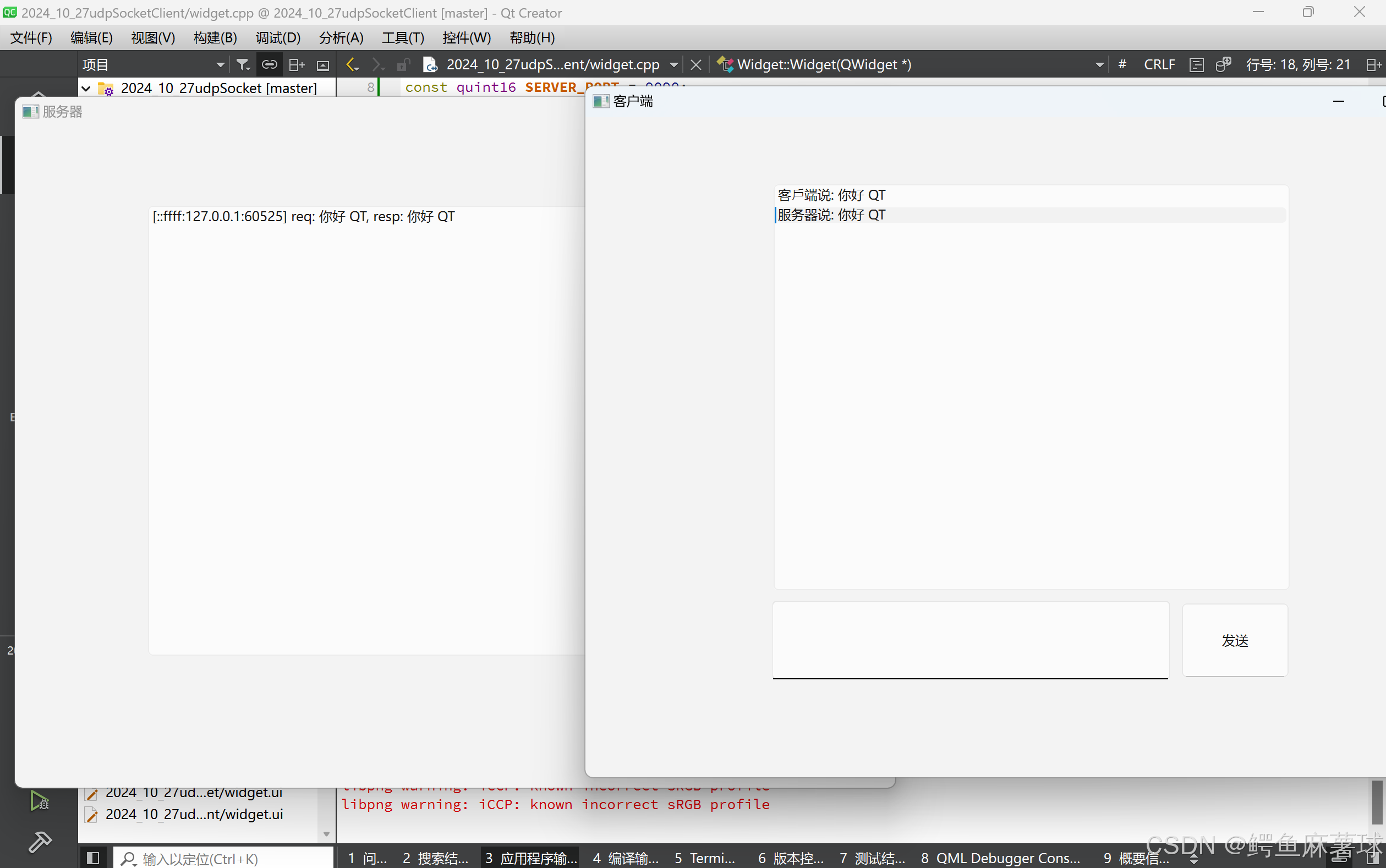Image resolution: width=1386 pixels, height=868 pixels.
Task: Open the 分析(A) menu
Action: pyautogui.click(x=341, y=38)
